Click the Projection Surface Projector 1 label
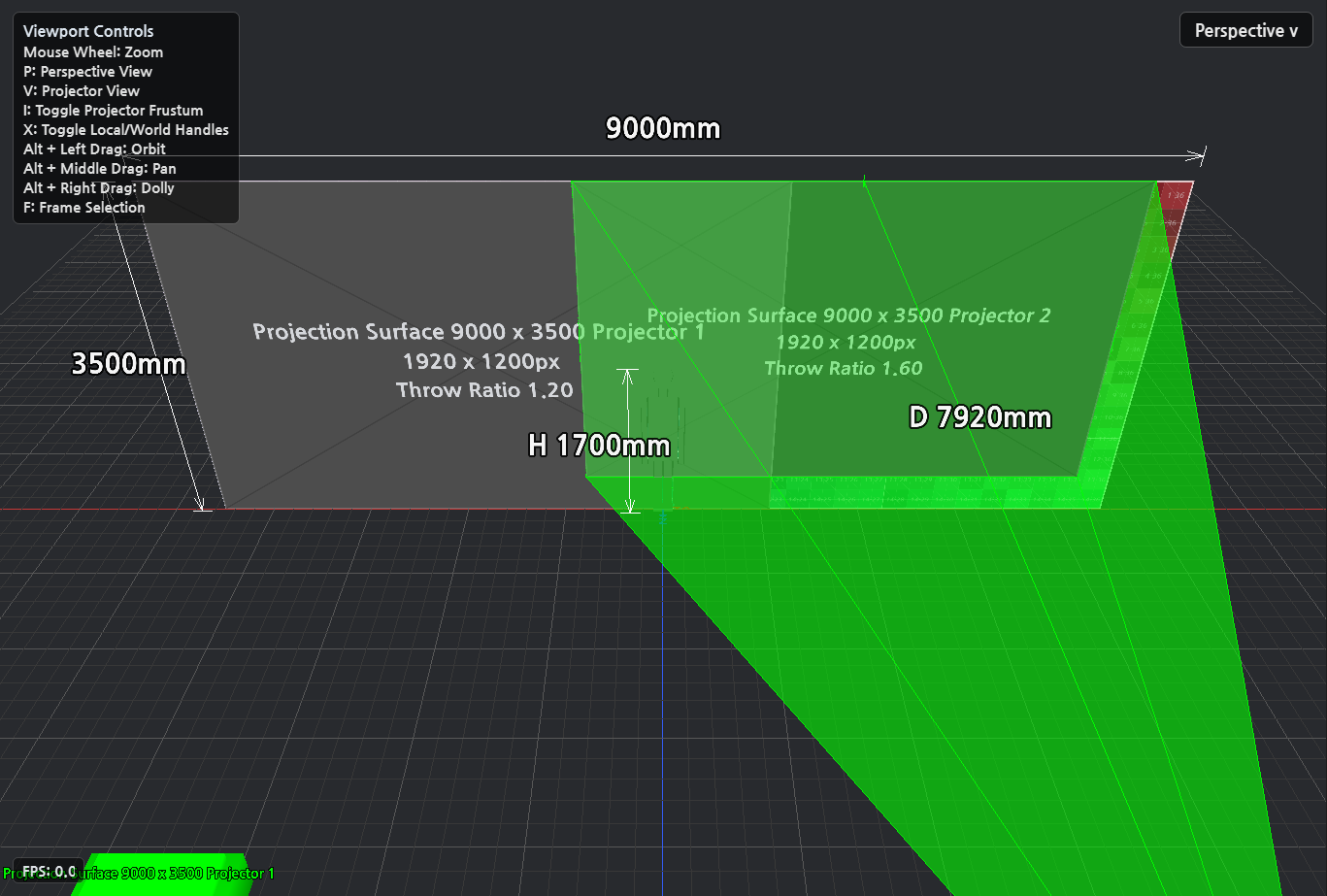 coord(479,332)
